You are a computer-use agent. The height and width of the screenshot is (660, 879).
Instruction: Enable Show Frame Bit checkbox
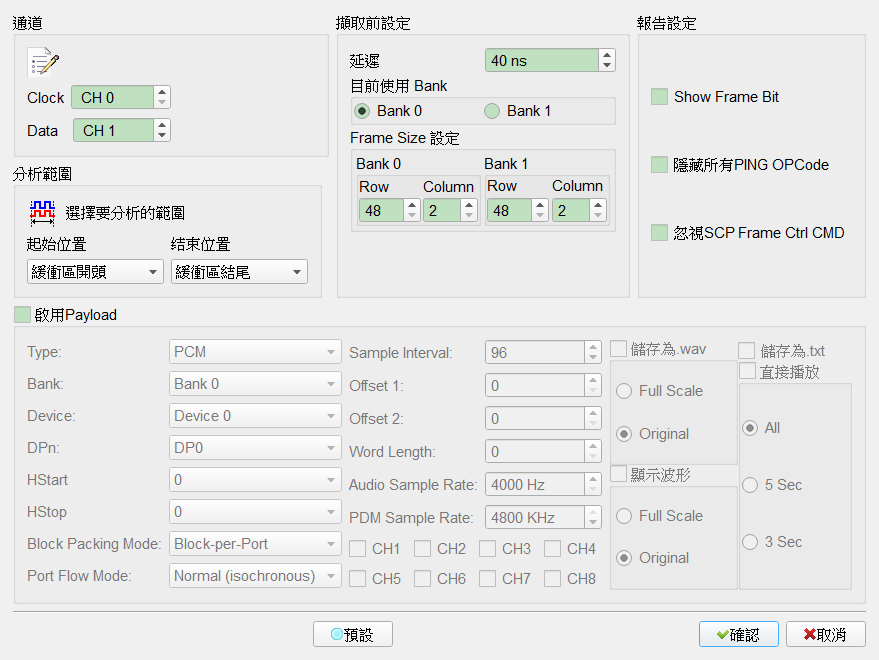coord(659,96)
